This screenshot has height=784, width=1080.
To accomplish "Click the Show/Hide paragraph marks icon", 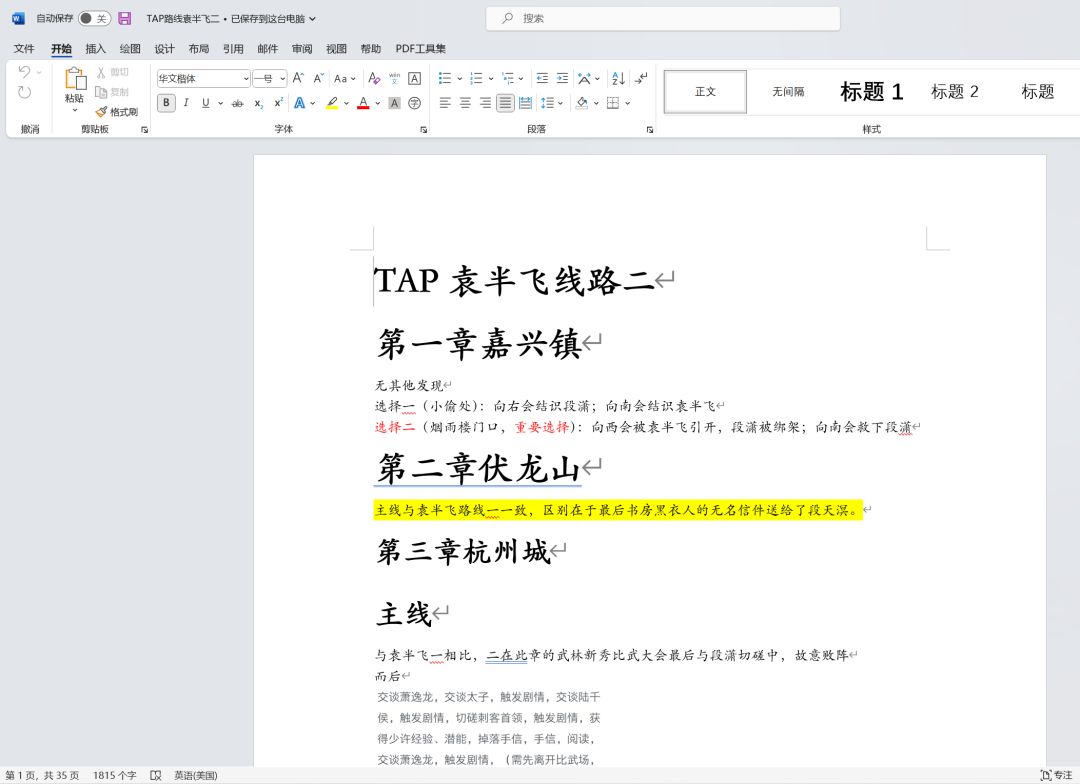I will tap(641, 78).
